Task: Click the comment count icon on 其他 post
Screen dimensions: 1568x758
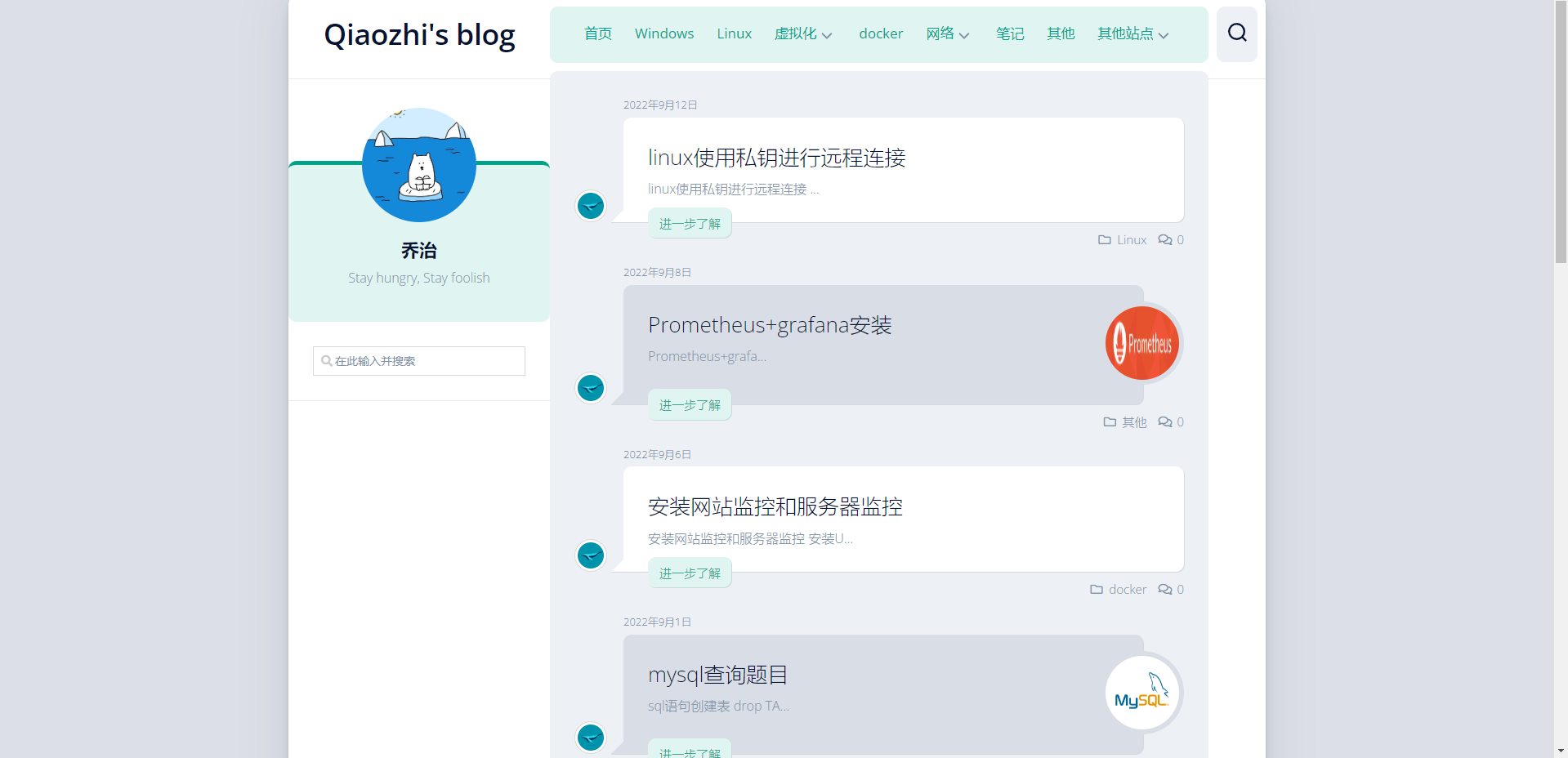Action: pyautogui.click(x=1165, y=422)
